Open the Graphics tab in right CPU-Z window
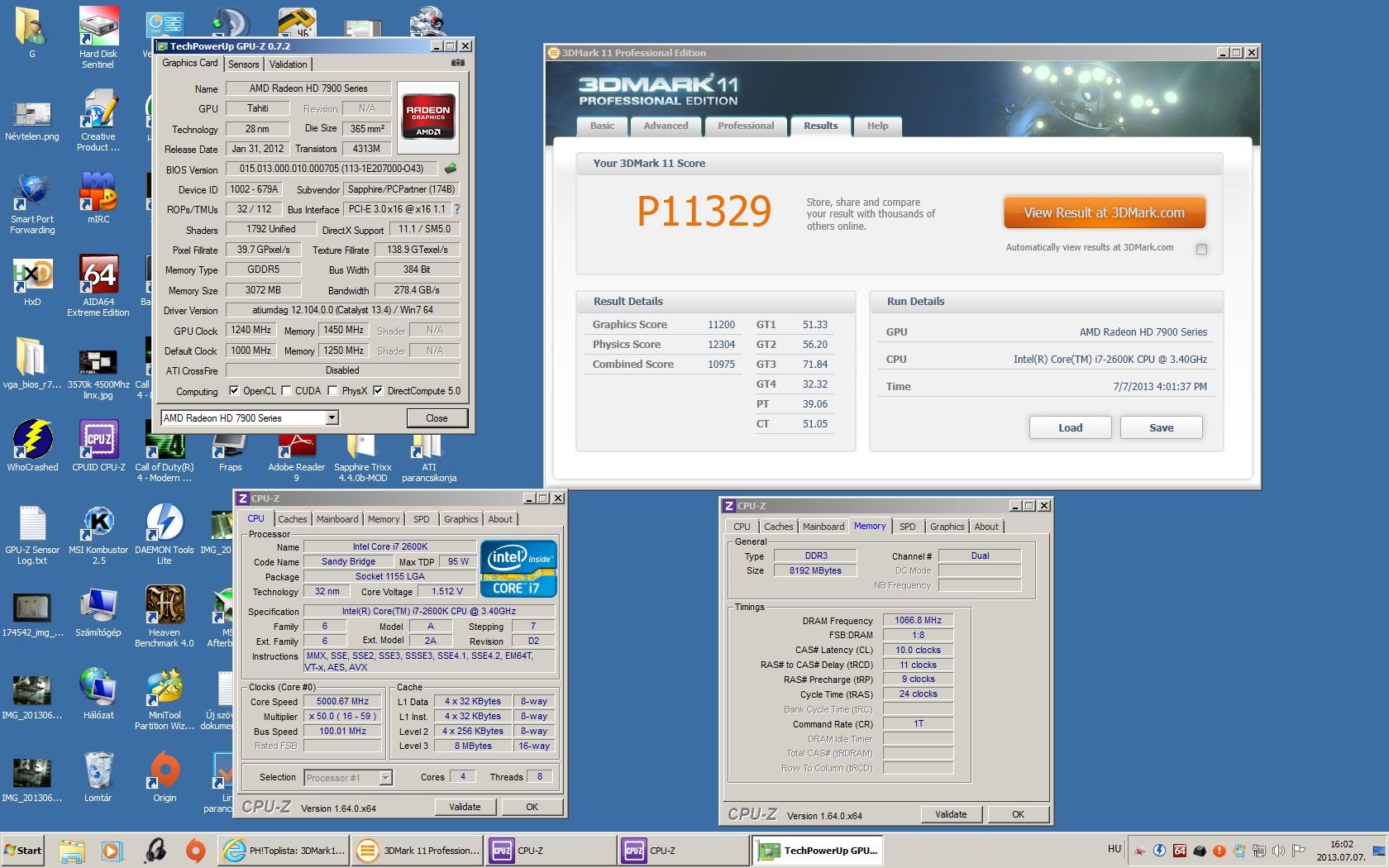Image resolution: width=1389 pixels, height=868 pixels. [947, 527]
